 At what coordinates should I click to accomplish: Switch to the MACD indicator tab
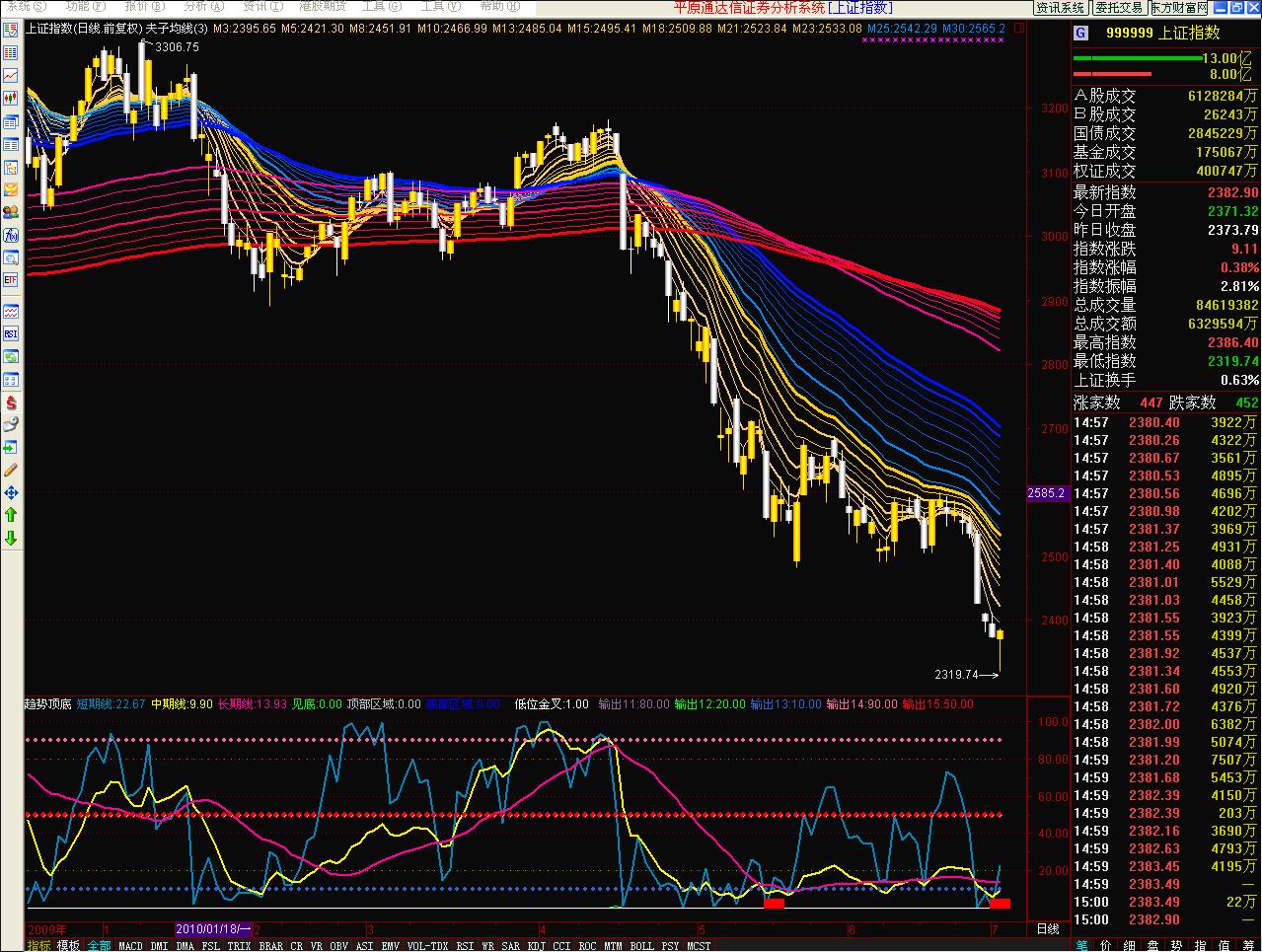[x=130, y=945]
